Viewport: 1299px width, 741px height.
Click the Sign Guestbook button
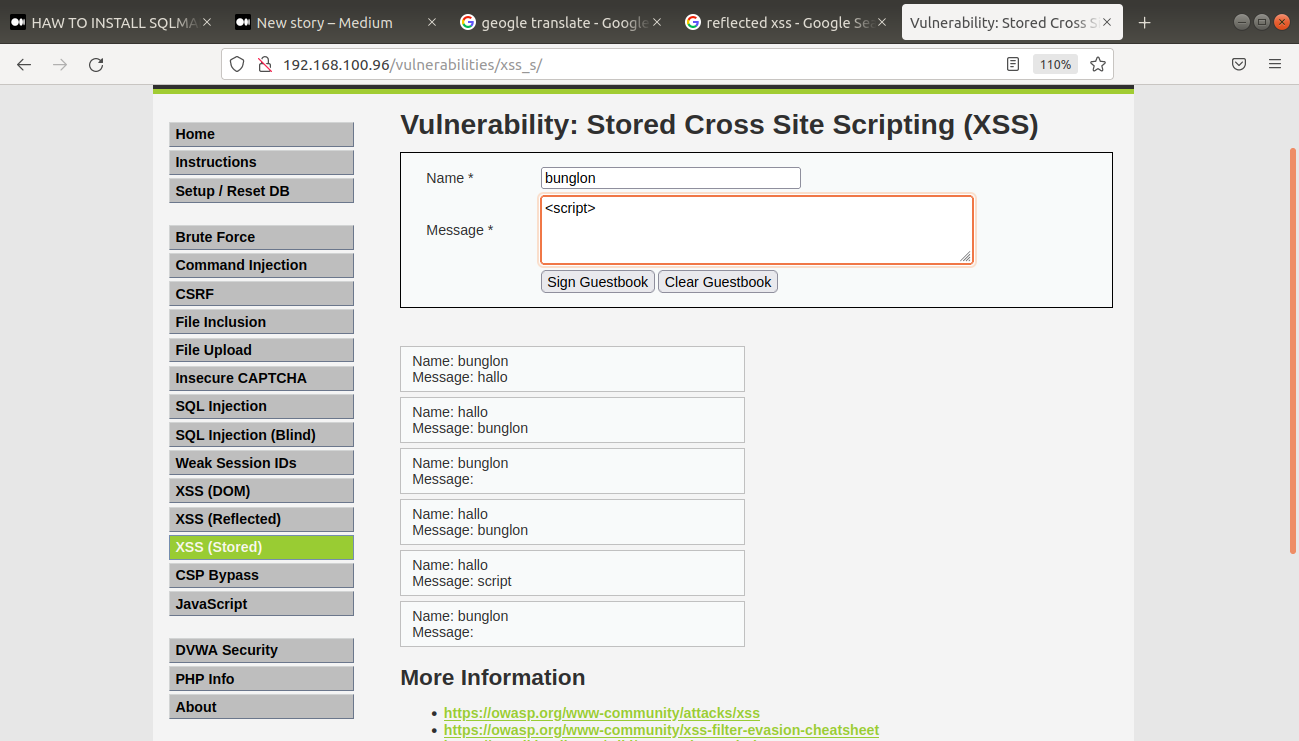598,282
